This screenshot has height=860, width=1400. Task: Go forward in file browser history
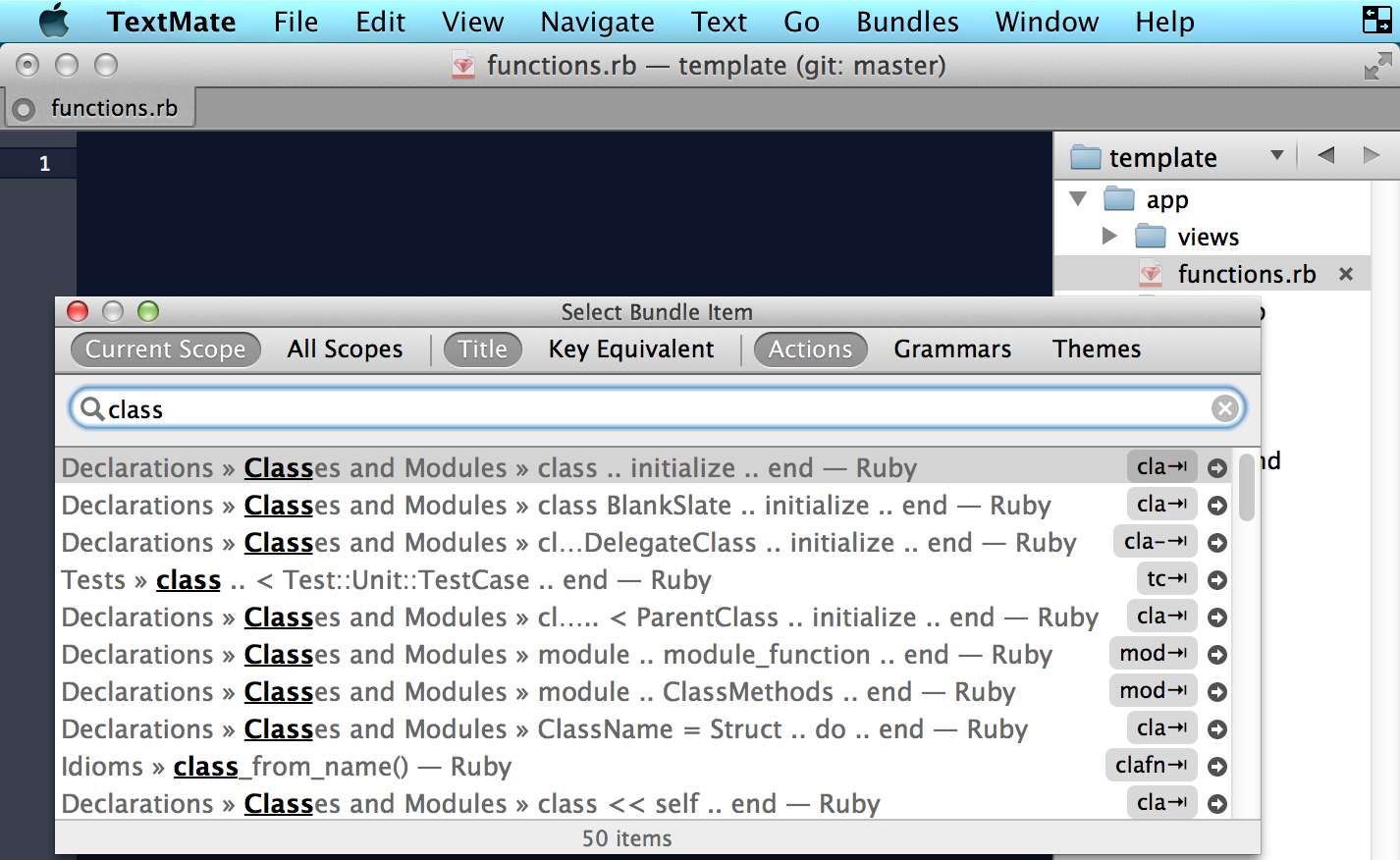click(1372, 155)
